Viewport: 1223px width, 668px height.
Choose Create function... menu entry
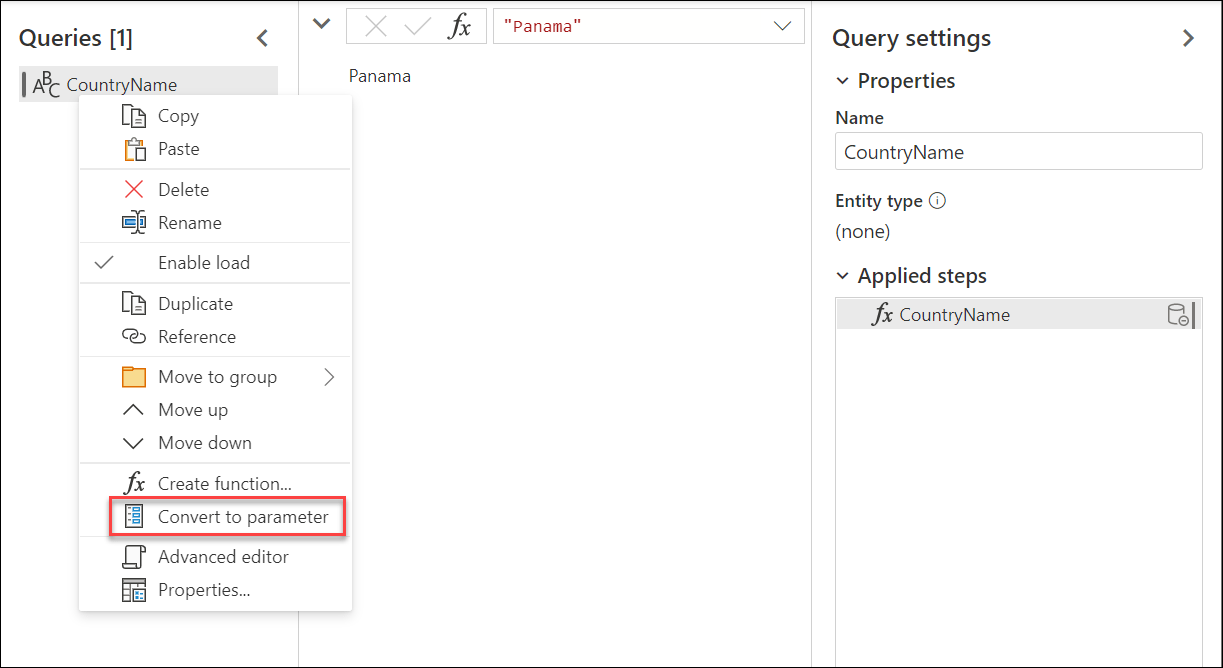215,484
